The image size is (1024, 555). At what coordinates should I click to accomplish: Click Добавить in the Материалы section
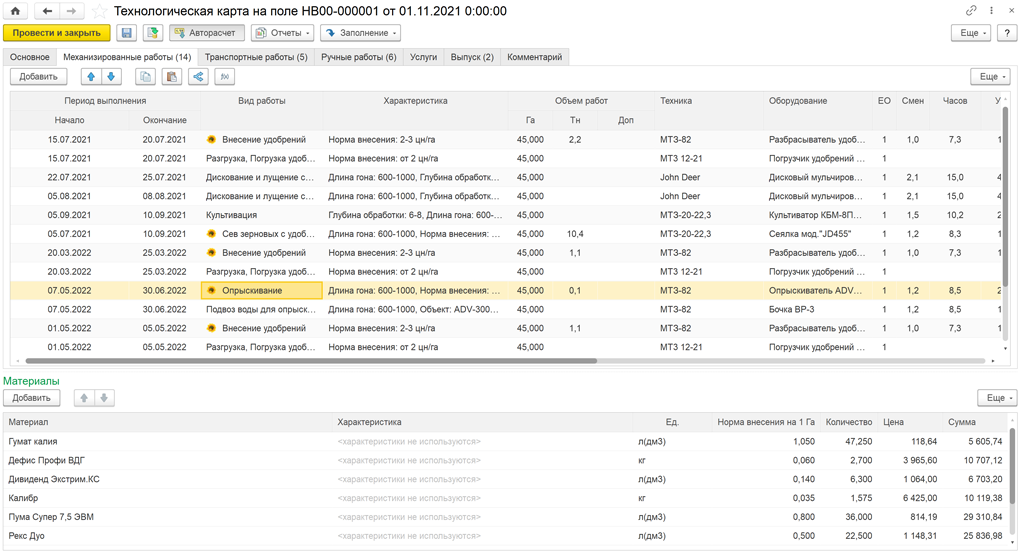coord(31,398)
